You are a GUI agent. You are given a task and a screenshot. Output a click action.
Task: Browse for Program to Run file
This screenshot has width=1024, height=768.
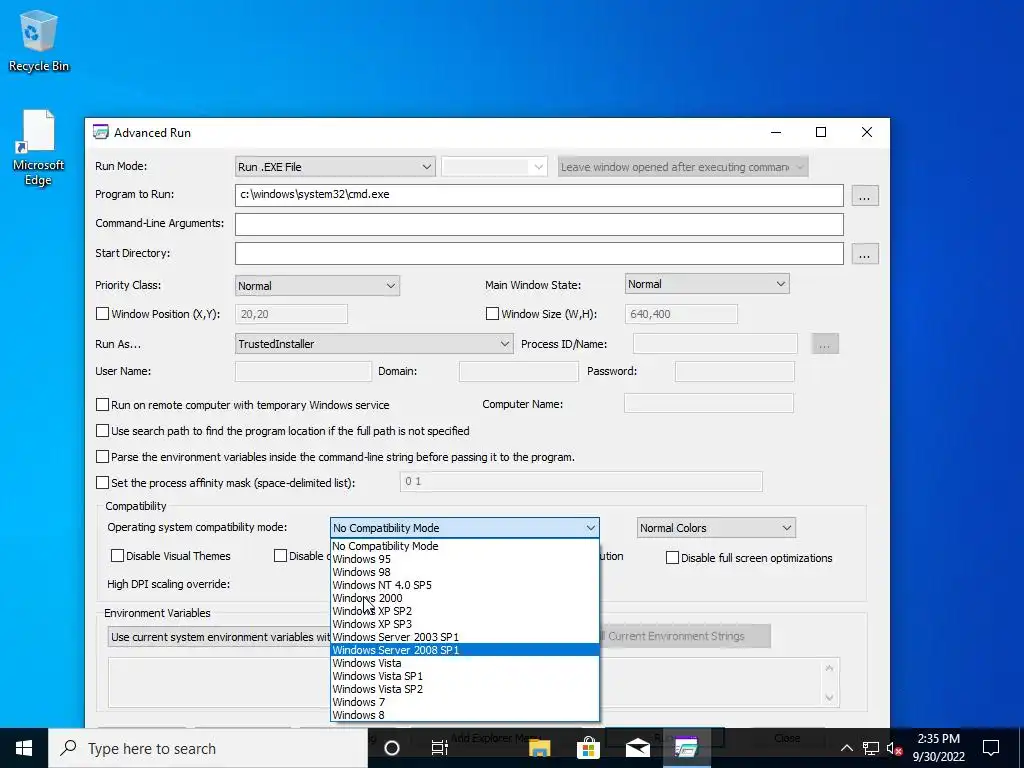865,195
